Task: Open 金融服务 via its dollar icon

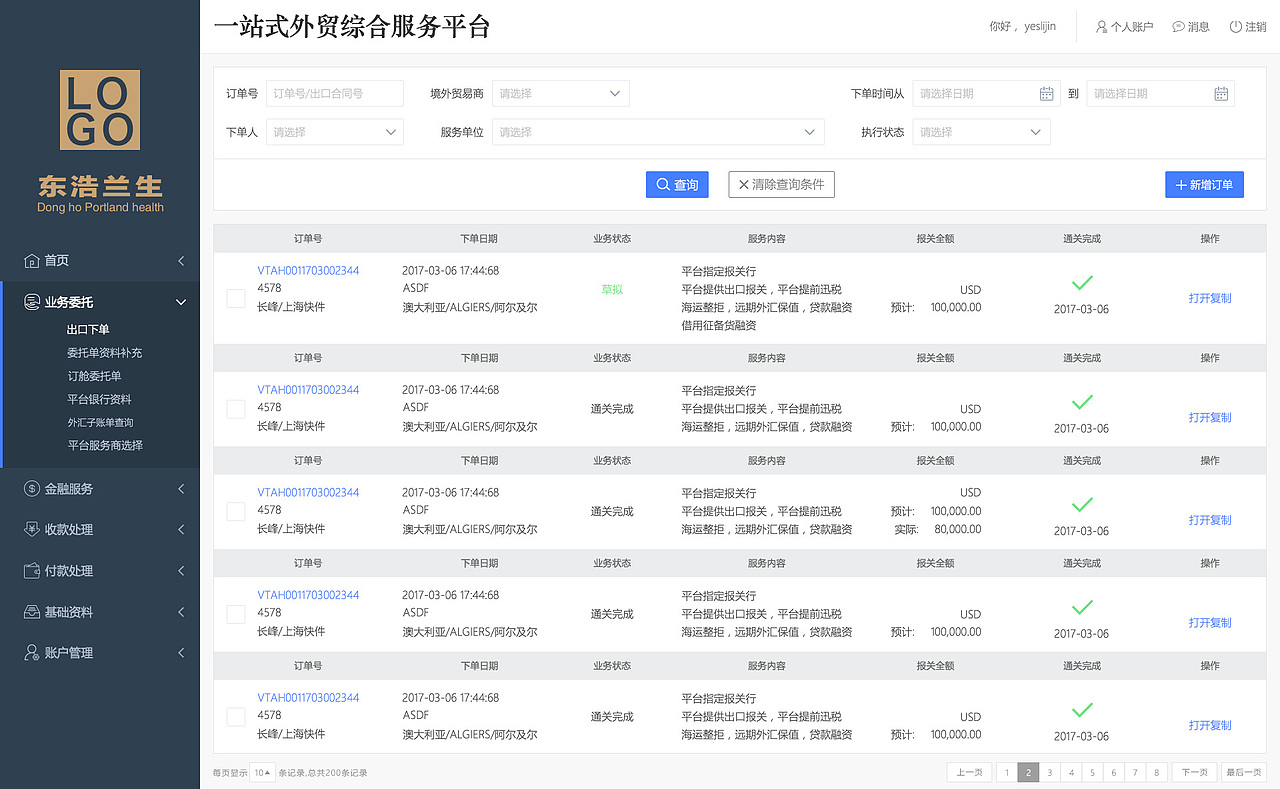Action: tap(34, 488)
